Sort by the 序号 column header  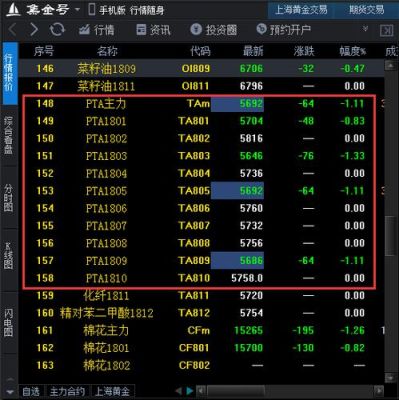44,51
